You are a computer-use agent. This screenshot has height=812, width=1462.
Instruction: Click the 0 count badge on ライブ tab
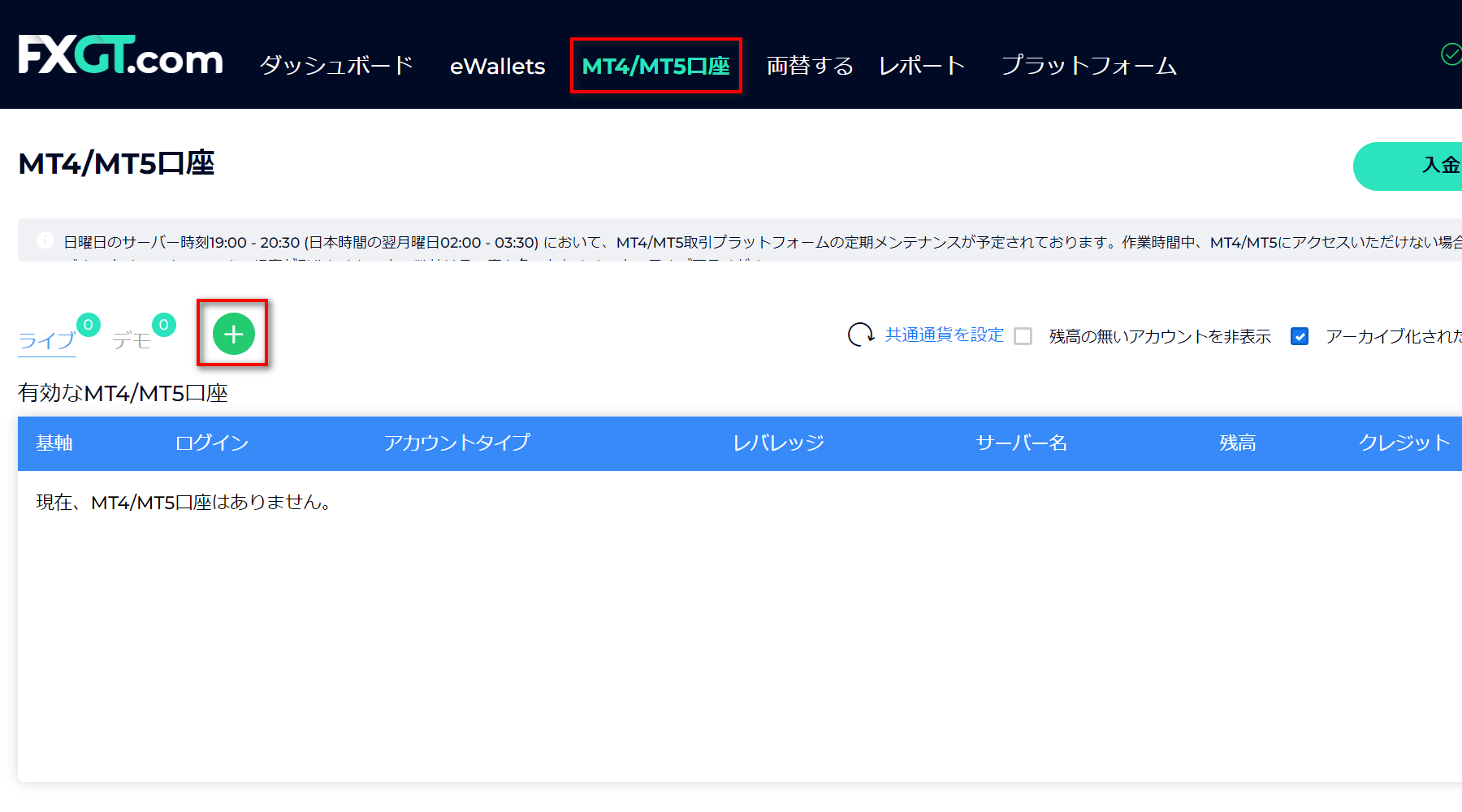point(89,325)
